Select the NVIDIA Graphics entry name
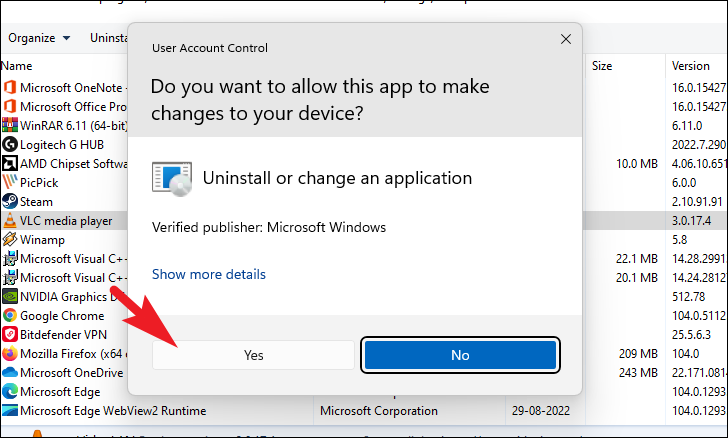This screenshot has width=728, height=438. (68, 297)
